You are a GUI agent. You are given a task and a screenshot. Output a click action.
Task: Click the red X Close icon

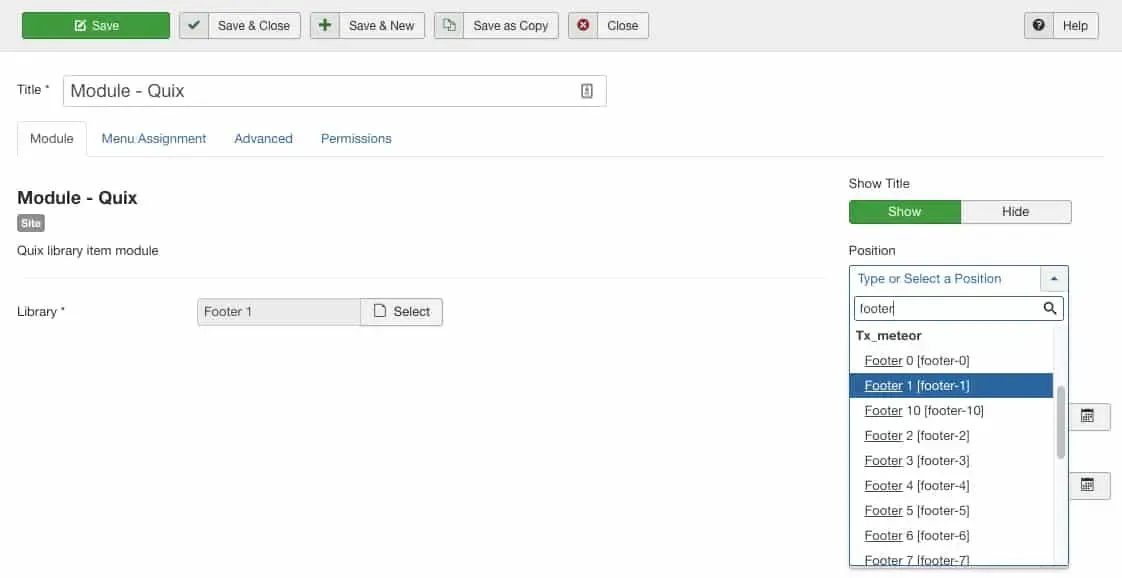583,26
